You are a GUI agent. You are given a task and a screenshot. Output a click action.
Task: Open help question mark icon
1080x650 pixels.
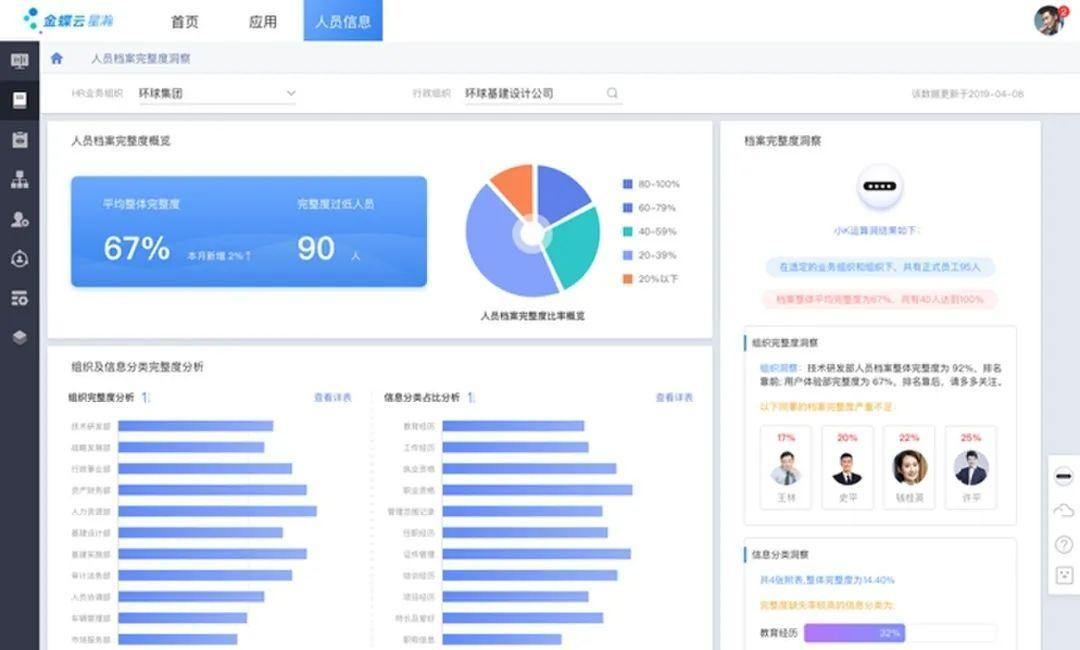coord(1063,544)
